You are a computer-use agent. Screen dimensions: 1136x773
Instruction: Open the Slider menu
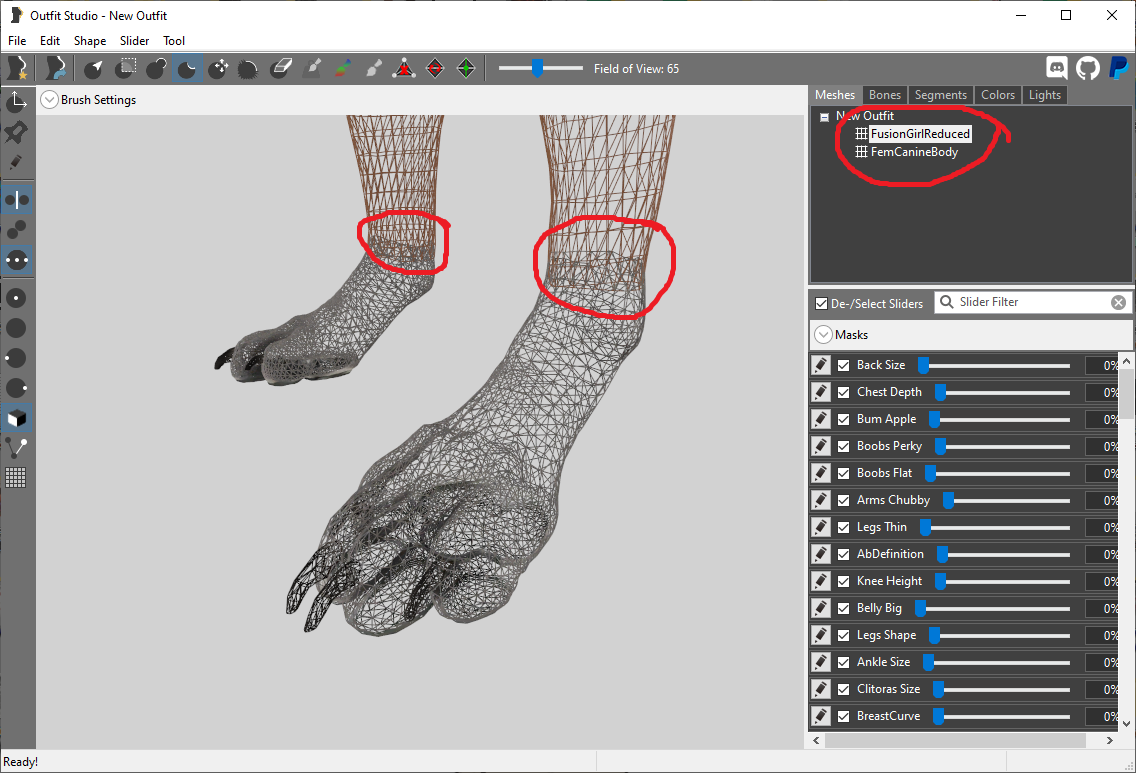click(x=135, y=41)
